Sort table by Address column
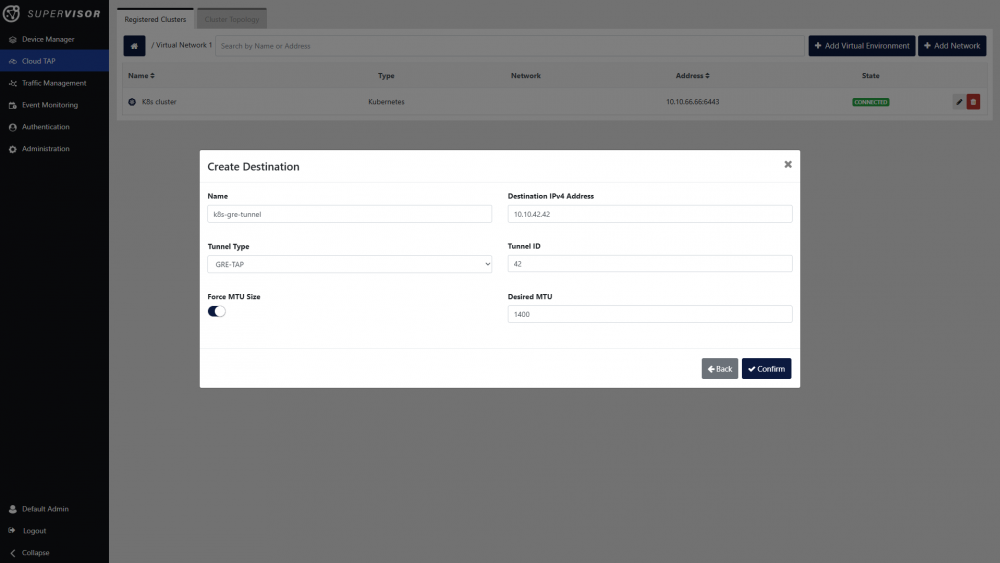The width and height of the screenshot is (1000, 563). click(692, 76)
